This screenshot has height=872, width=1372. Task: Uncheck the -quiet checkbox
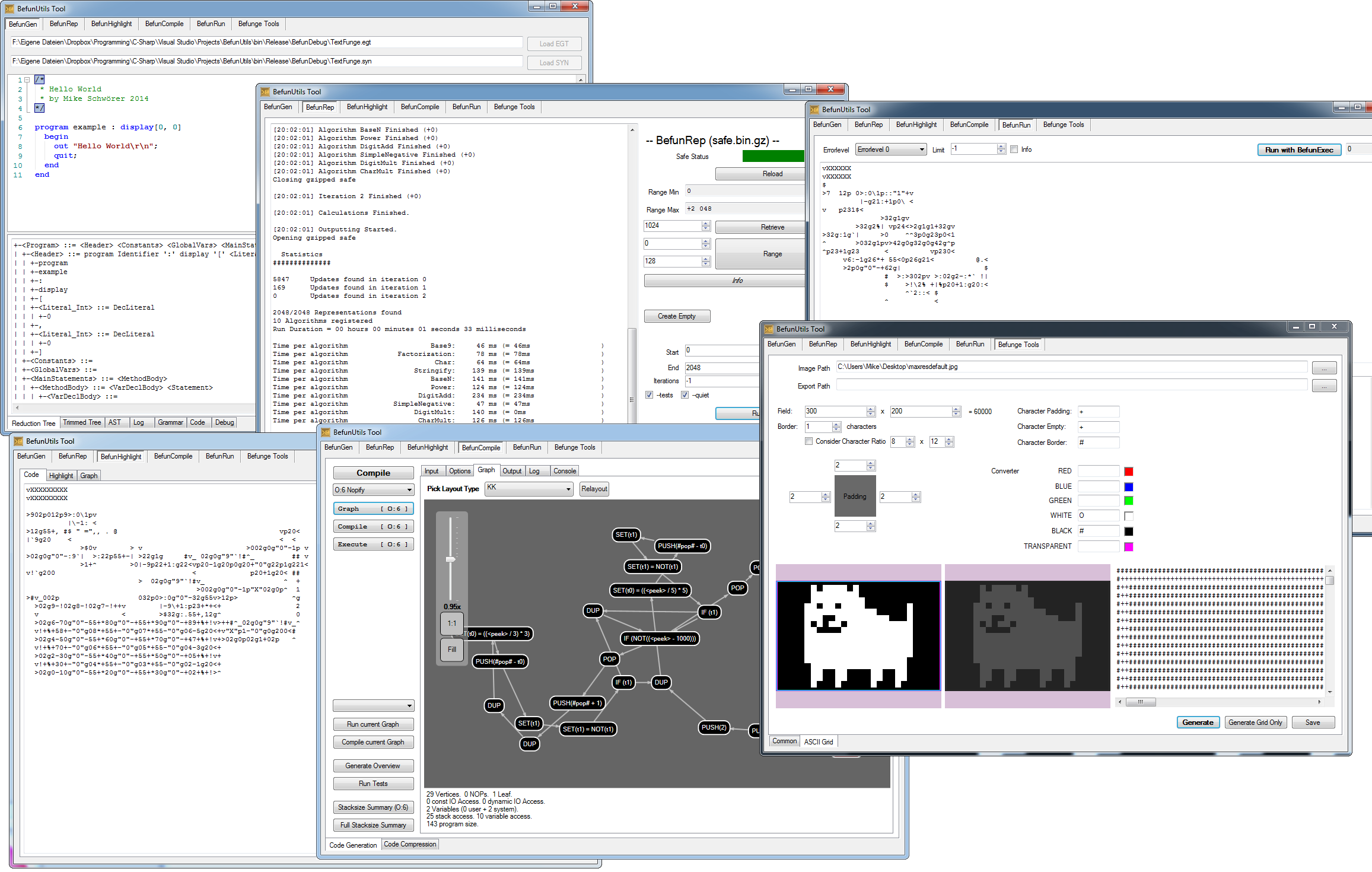685,395
